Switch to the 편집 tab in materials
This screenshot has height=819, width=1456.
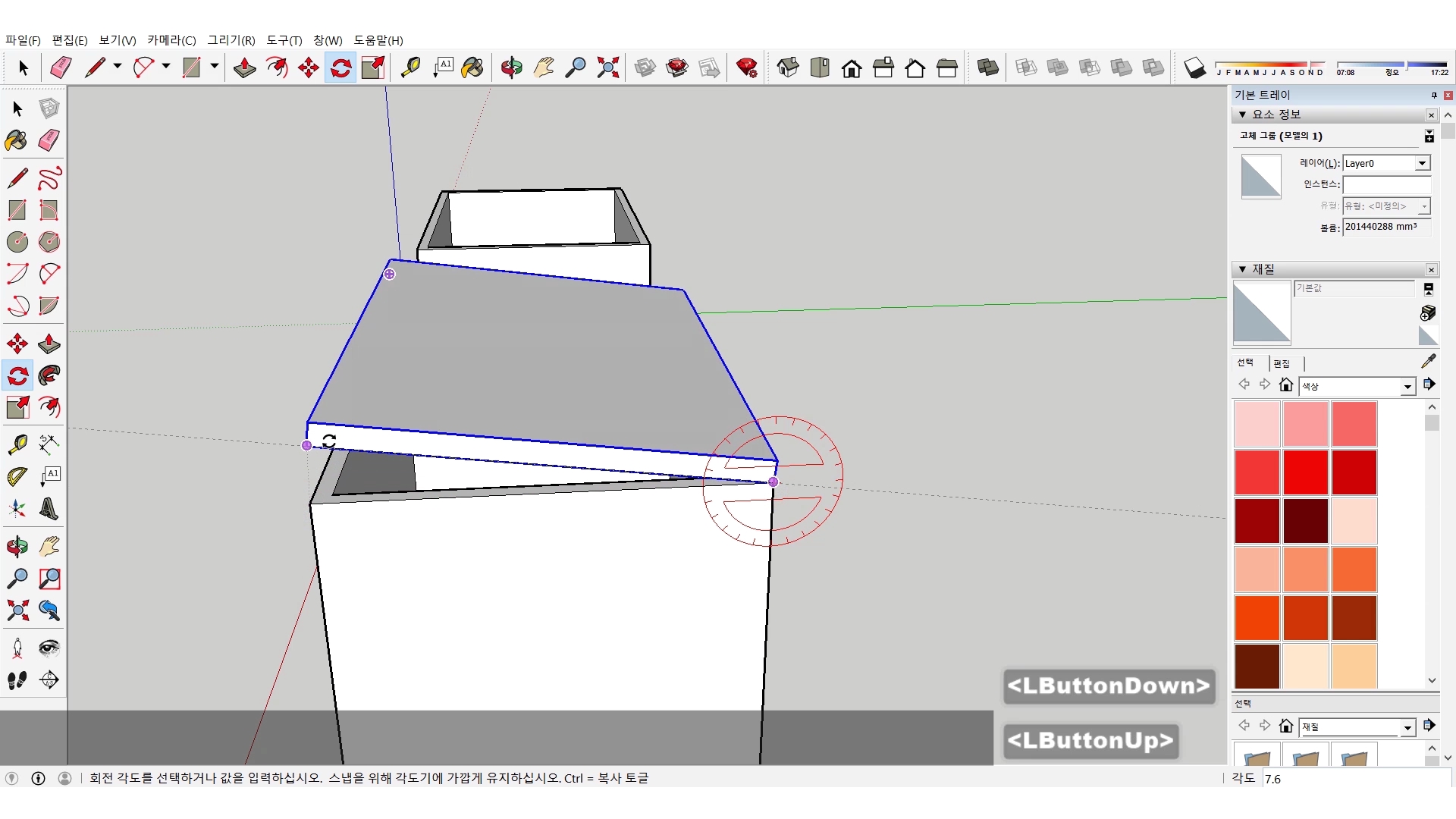point(1282,364)
